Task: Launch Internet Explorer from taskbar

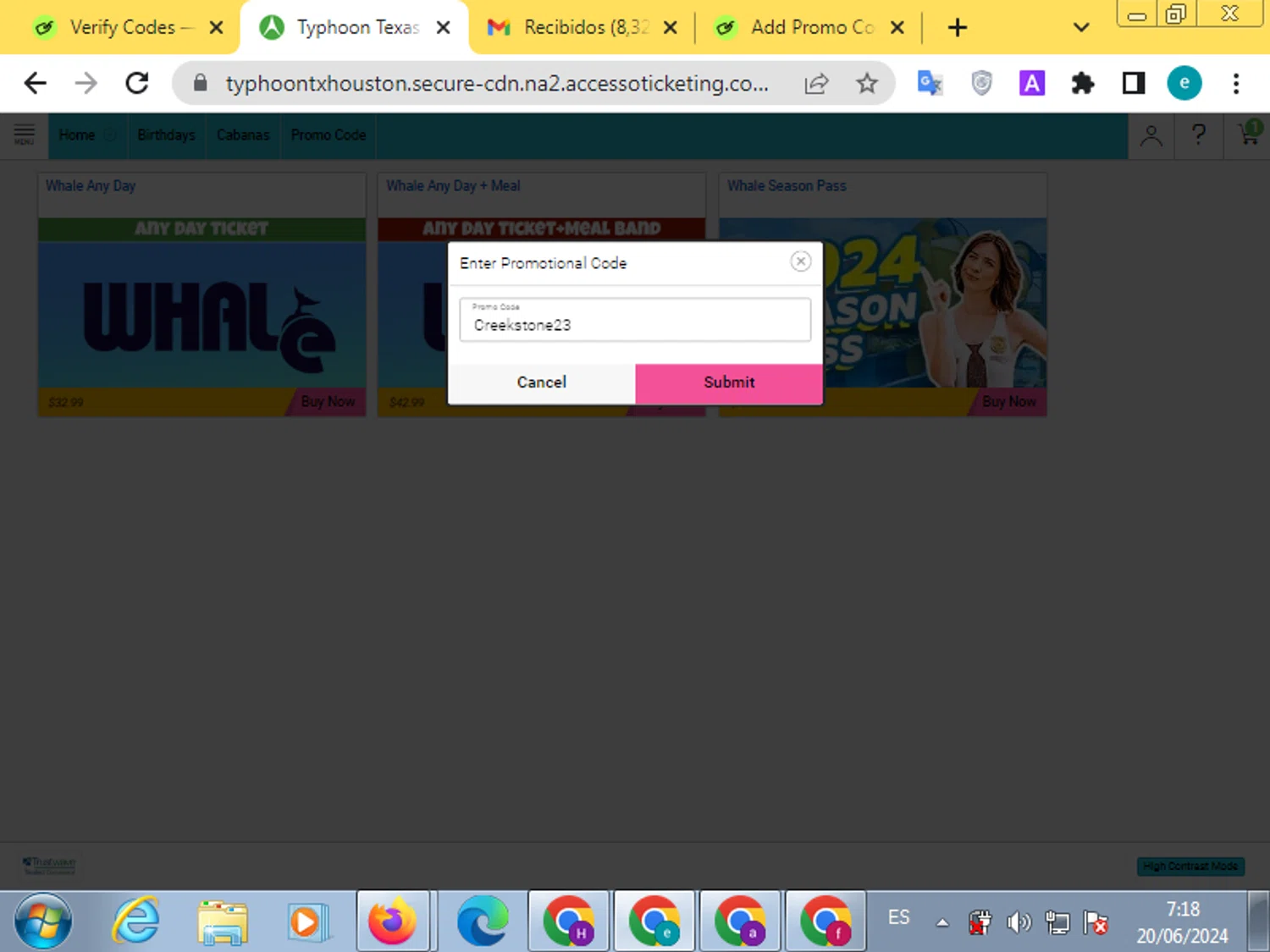Action: click(136, 921)
